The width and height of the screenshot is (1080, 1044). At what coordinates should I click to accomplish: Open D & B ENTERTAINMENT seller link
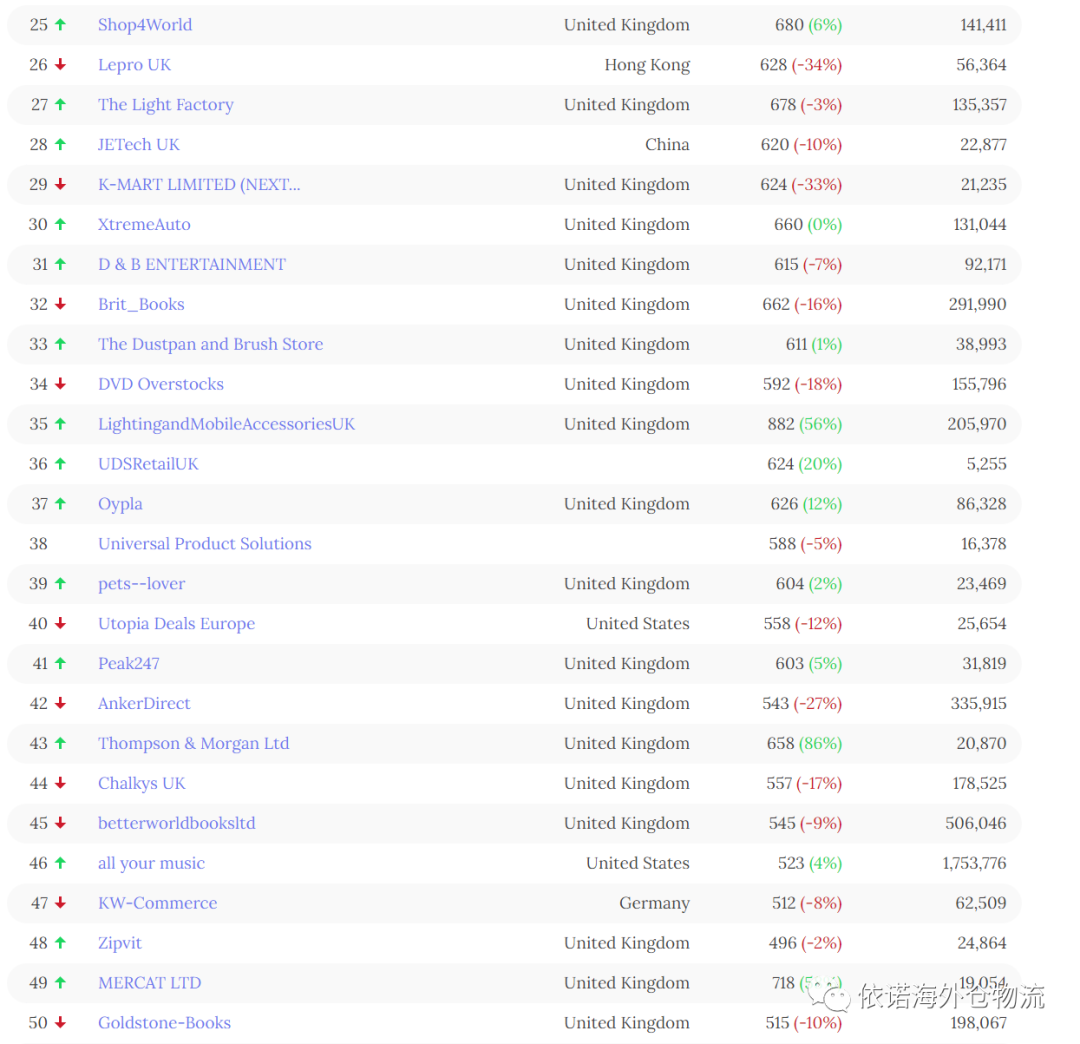point(191,264)
